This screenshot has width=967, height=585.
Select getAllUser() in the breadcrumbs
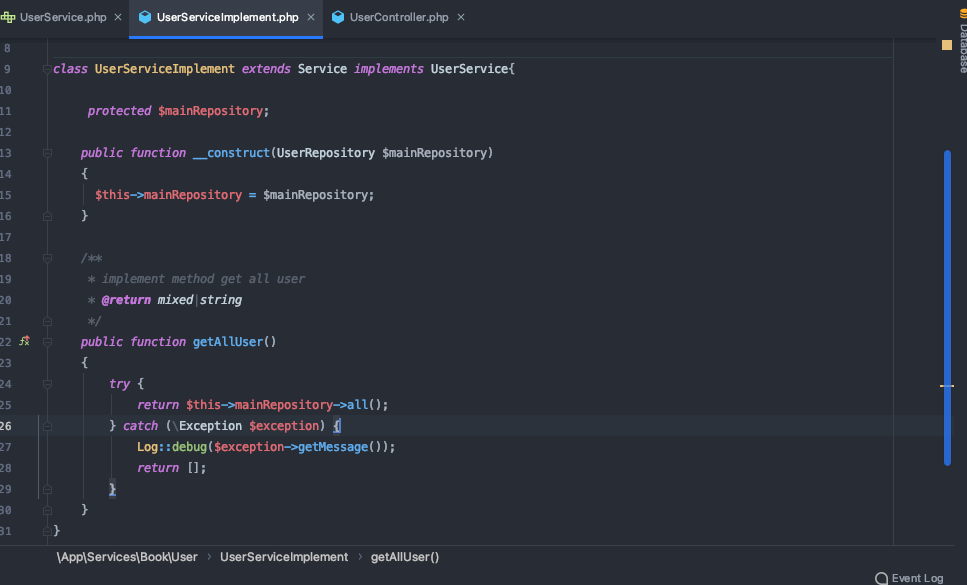405,557
